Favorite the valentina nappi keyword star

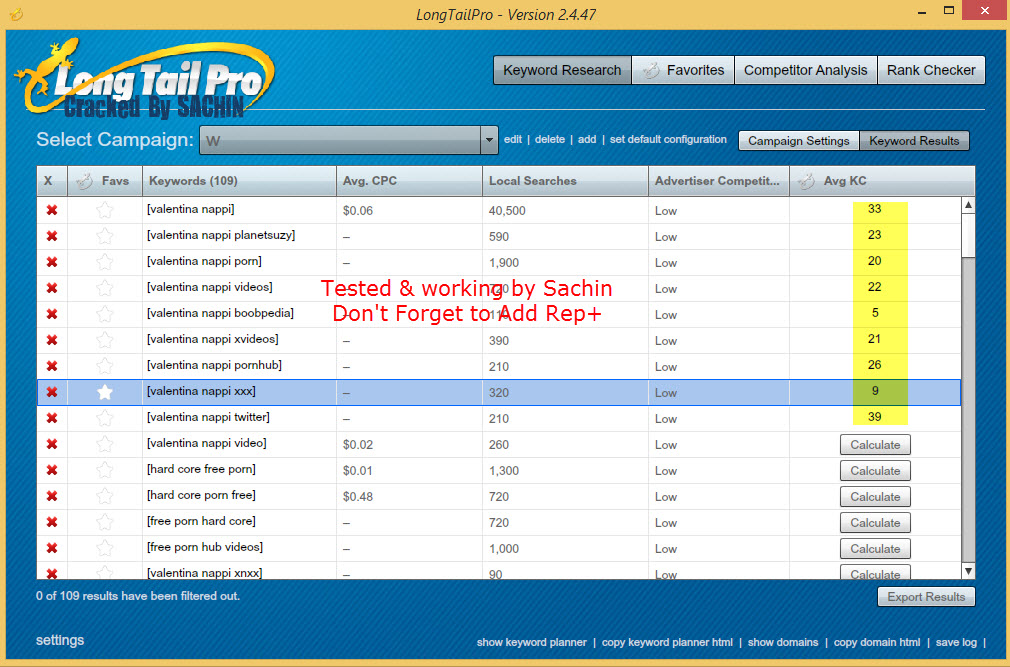click(x=105, y=210)
